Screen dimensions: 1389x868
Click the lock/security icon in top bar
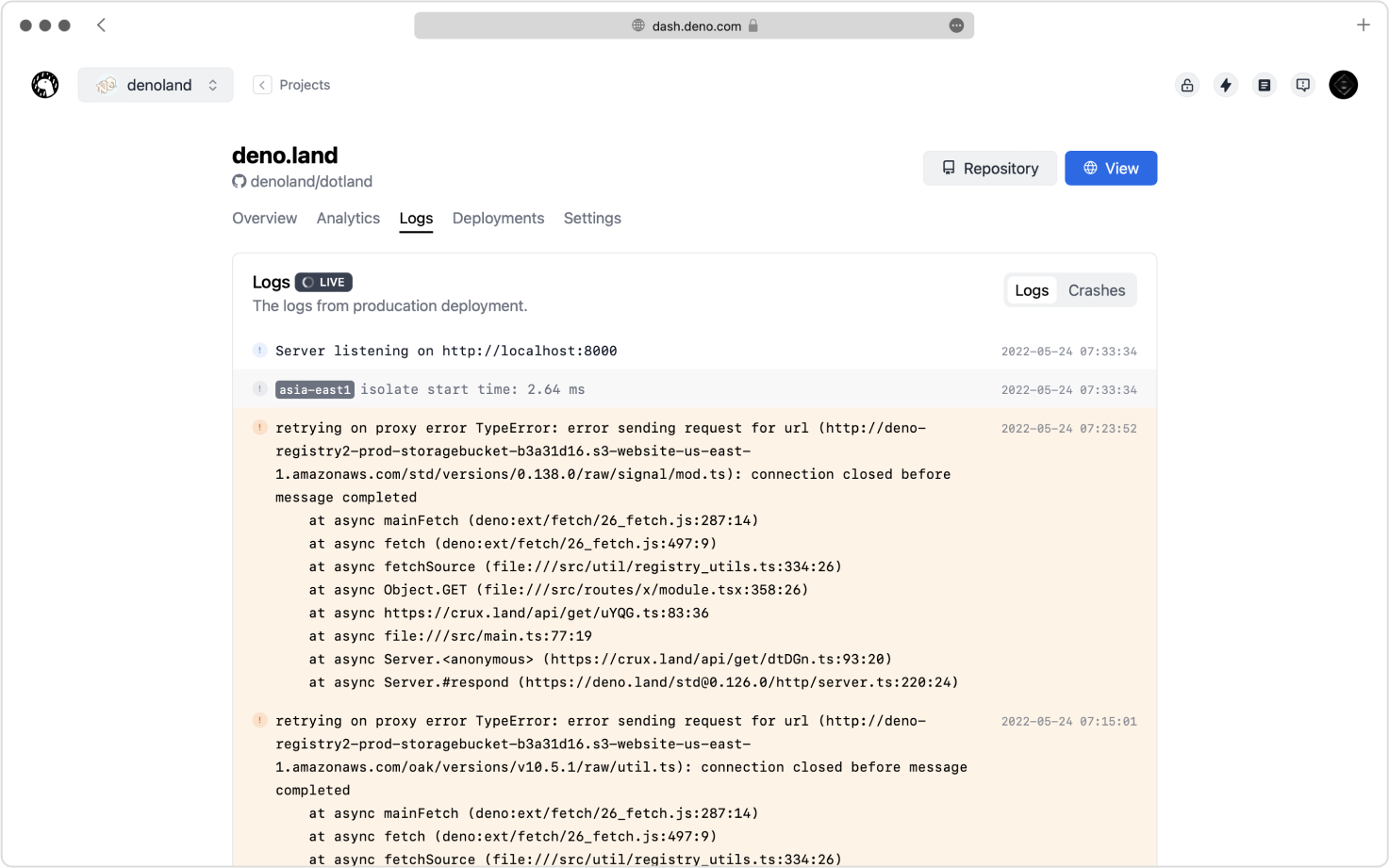tap(1187, 84)
